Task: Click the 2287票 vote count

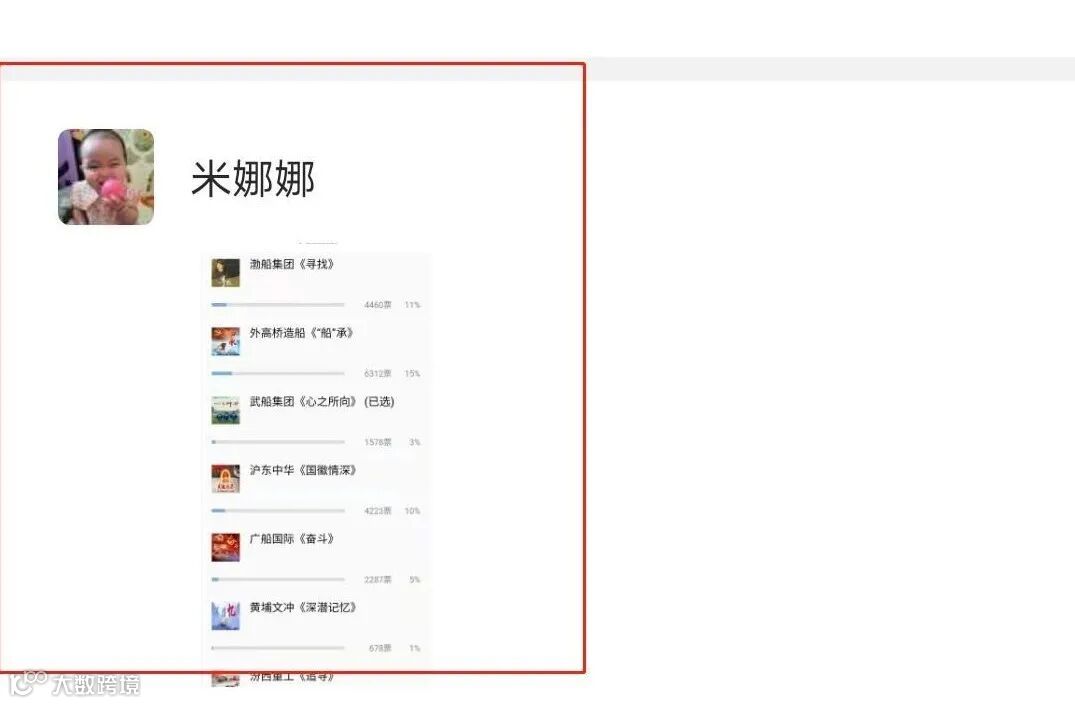Action: pyautogui.click(x=378, y=579)
